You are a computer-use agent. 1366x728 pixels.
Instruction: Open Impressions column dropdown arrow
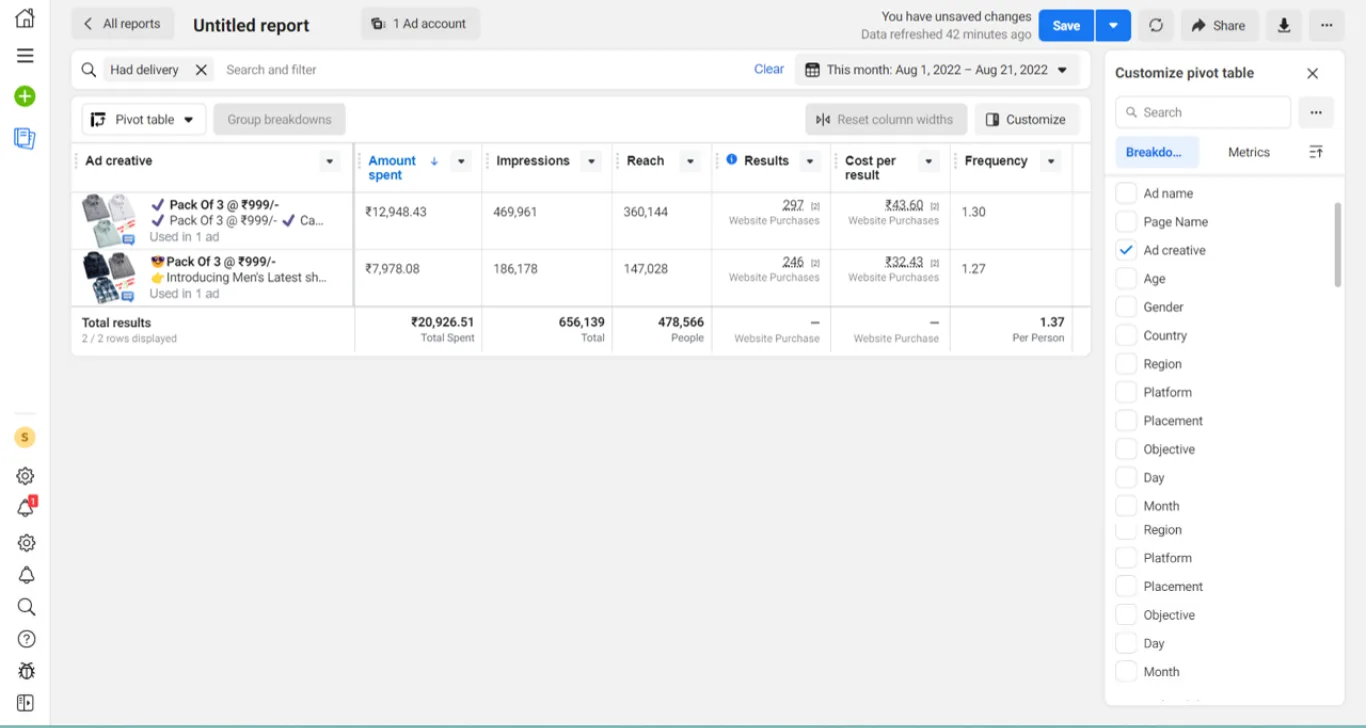(x=591, y=161)
